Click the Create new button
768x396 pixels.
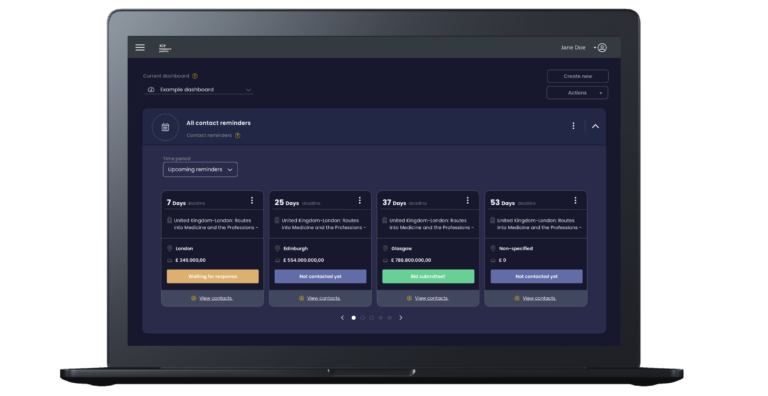(x=577, y=76)
